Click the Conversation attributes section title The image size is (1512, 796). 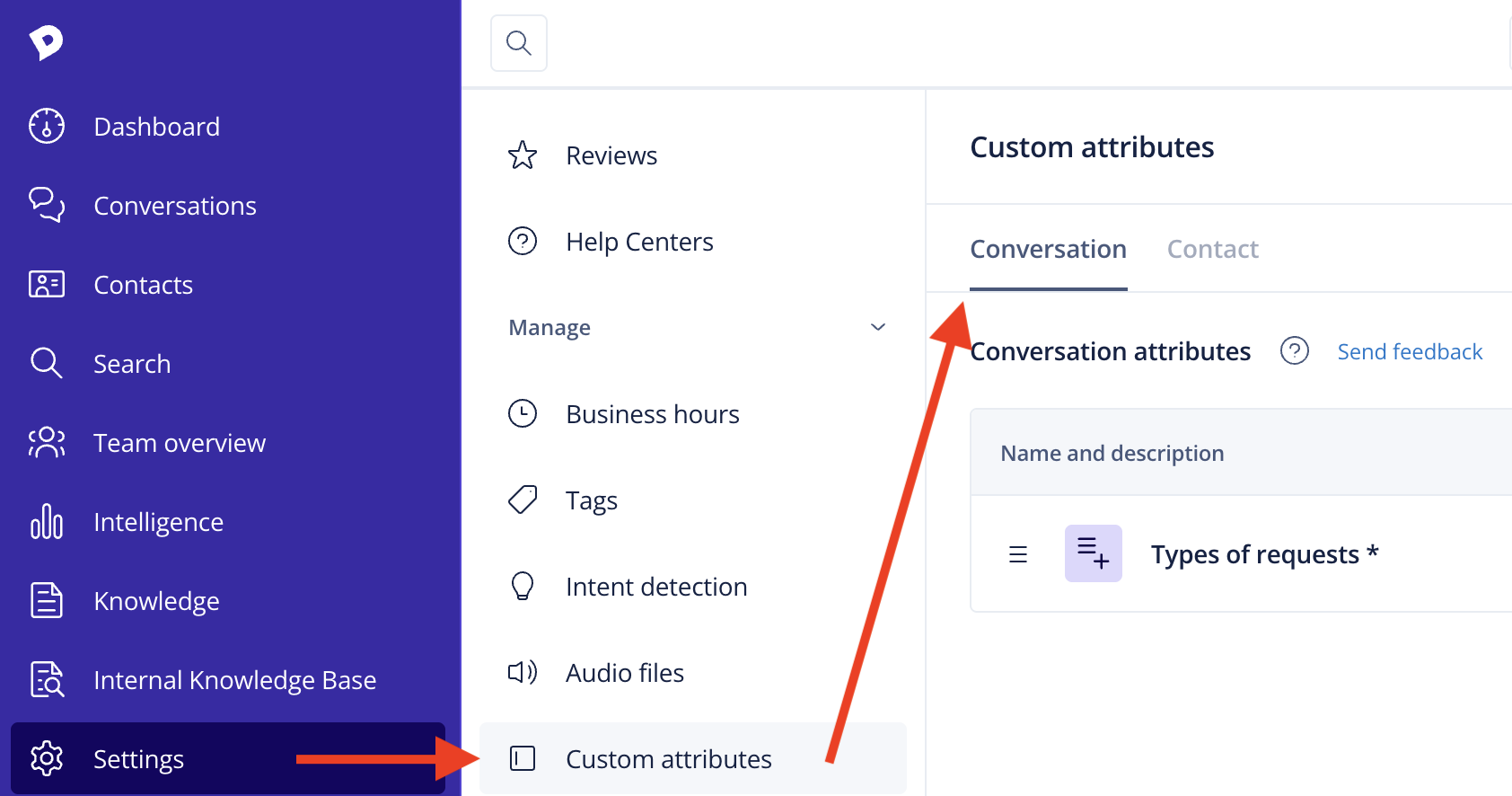click(1111, 351)
